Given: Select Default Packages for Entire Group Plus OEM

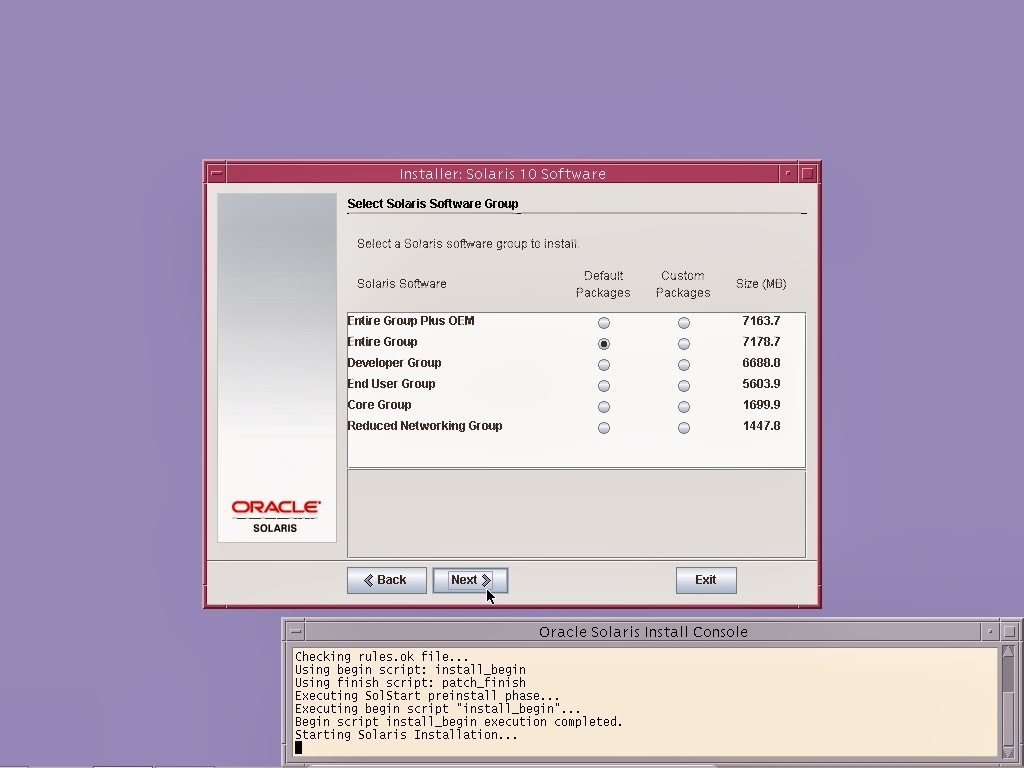Looking at the screenshot, I should [603, 322].
